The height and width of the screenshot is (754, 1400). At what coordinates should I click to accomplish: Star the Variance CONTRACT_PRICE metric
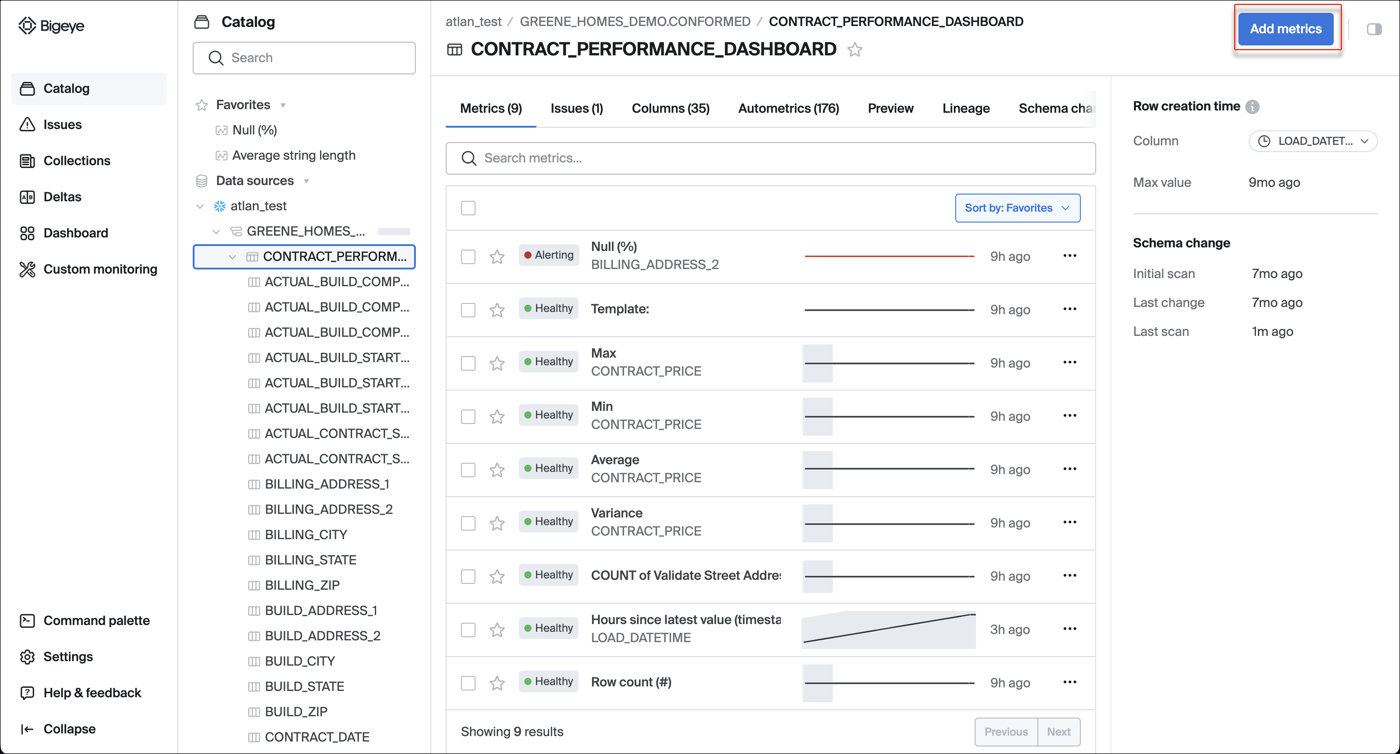(497, 523)
